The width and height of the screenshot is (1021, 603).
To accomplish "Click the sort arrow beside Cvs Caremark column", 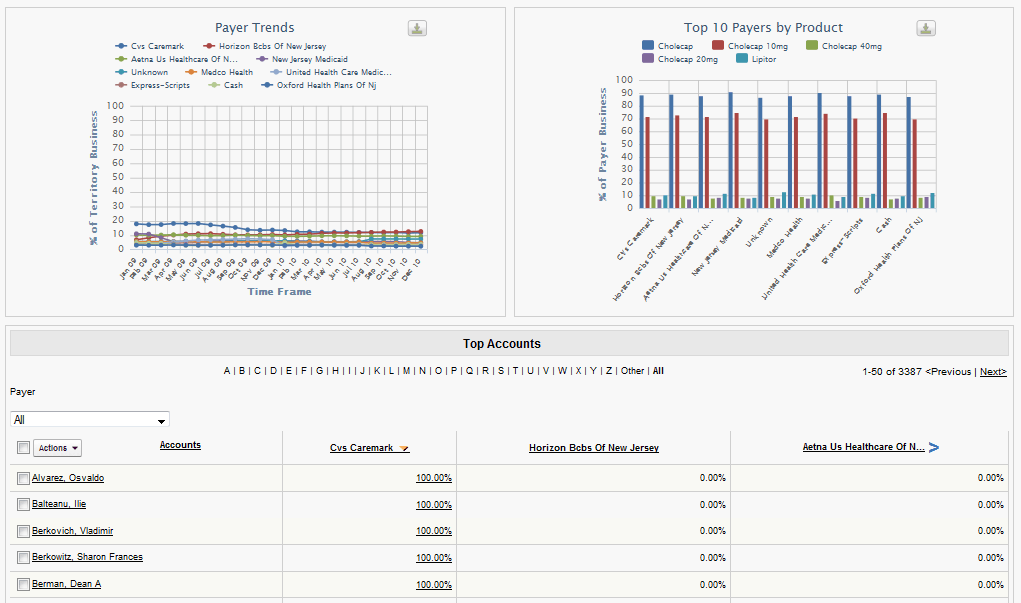I will 404,449.
